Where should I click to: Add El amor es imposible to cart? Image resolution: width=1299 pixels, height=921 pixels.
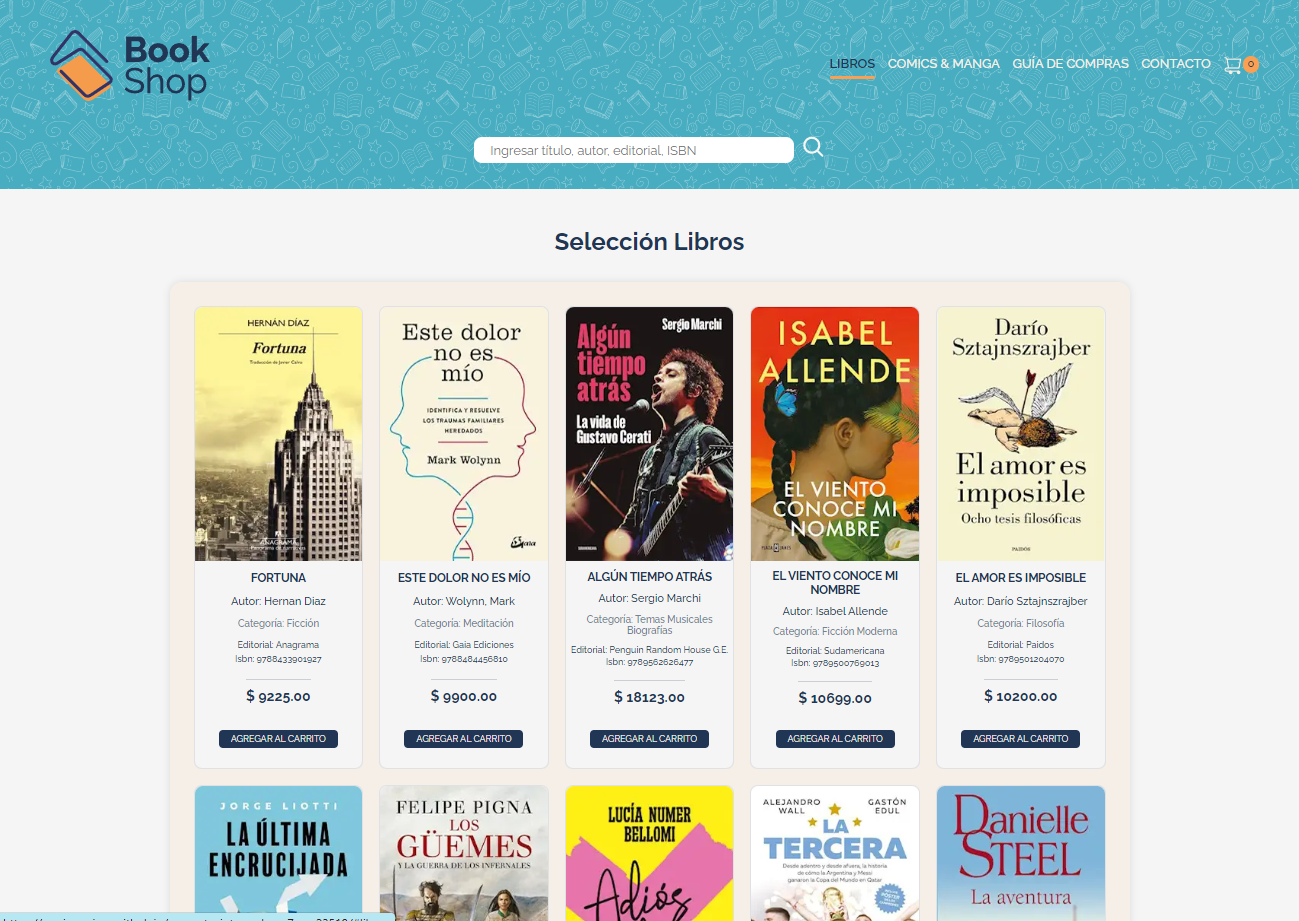pos(1021,739)
